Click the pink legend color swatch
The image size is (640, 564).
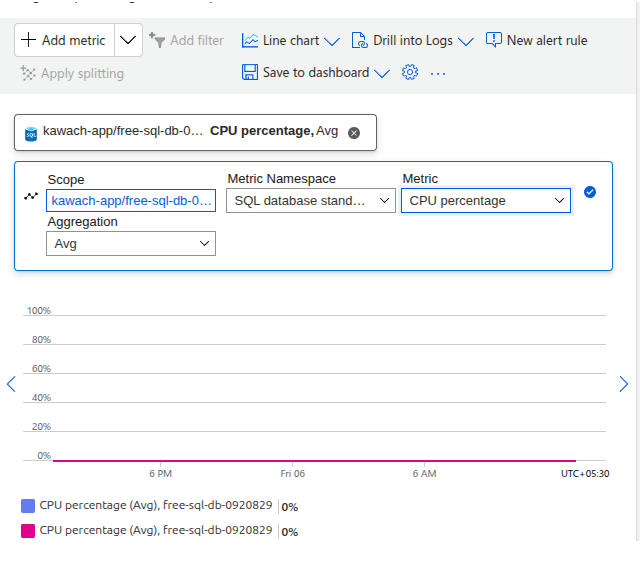coord(28,531)
